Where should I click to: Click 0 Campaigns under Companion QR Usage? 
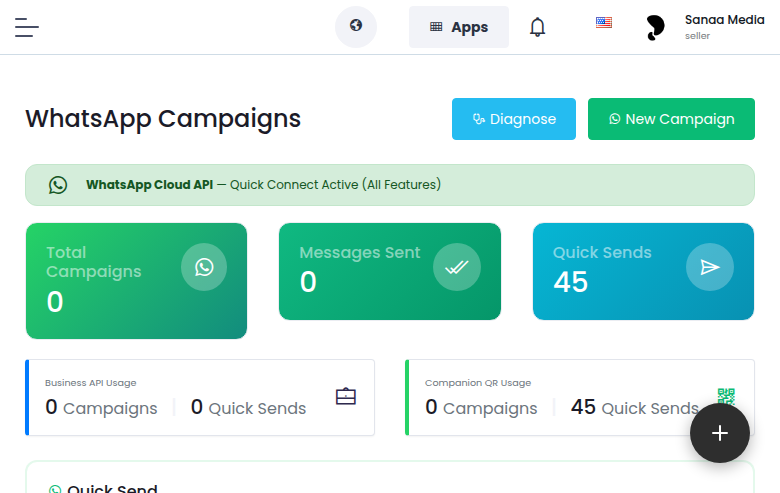click(482, 407)
